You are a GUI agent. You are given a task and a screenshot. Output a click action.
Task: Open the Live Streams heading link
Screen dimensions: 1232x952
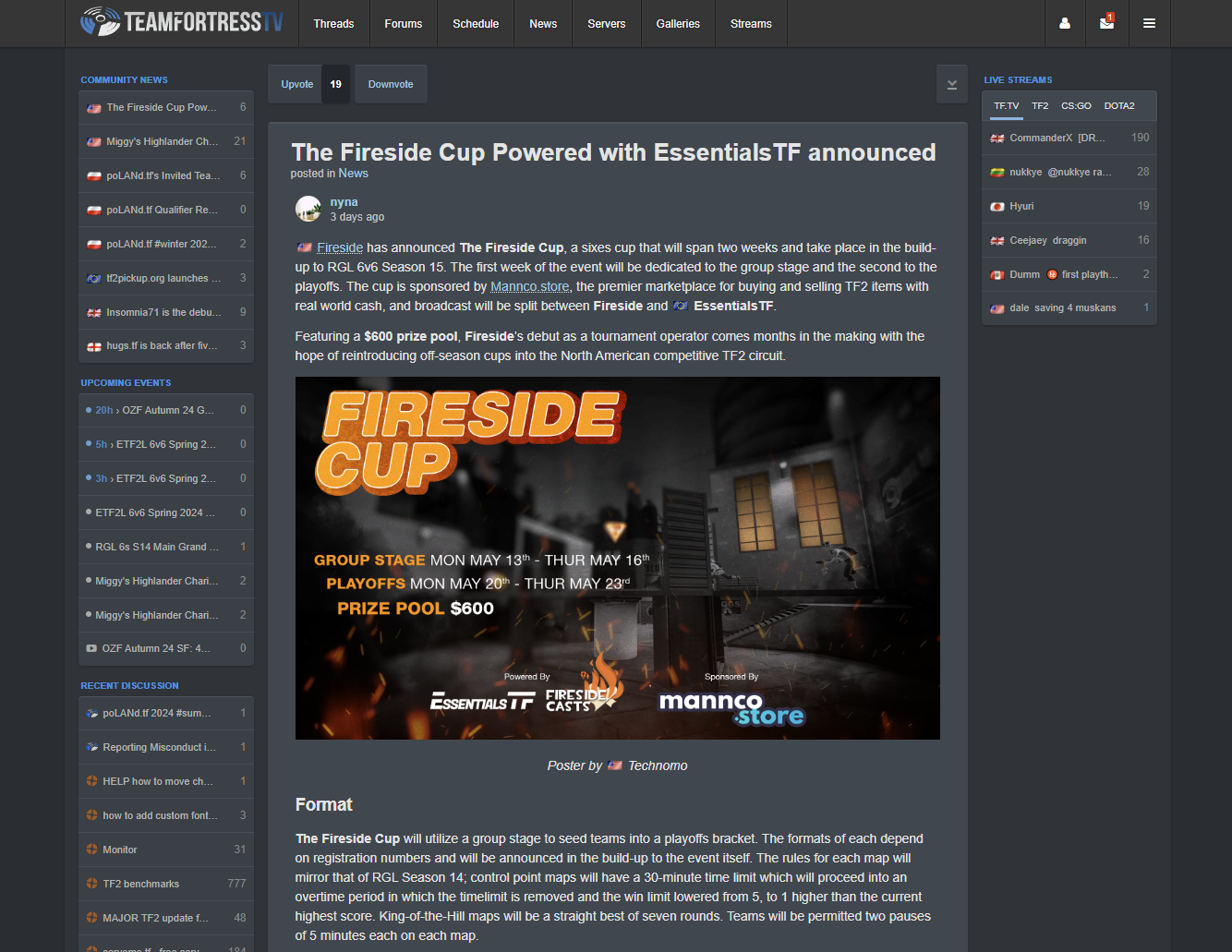point(1018,80)
